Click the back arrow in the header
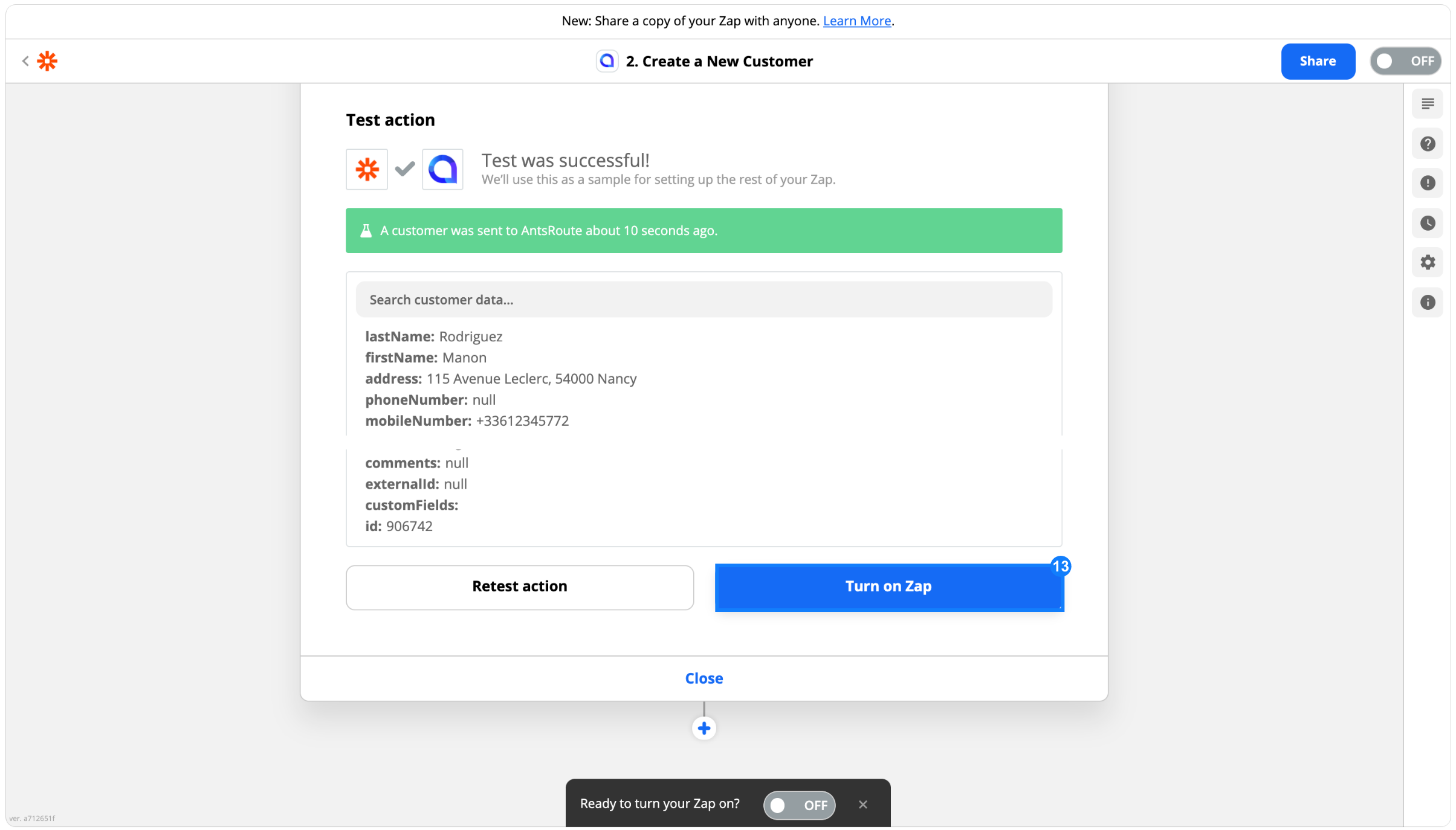Viewport: 1456px width, 830px height. pyautogui.click(x=25, y=61)
